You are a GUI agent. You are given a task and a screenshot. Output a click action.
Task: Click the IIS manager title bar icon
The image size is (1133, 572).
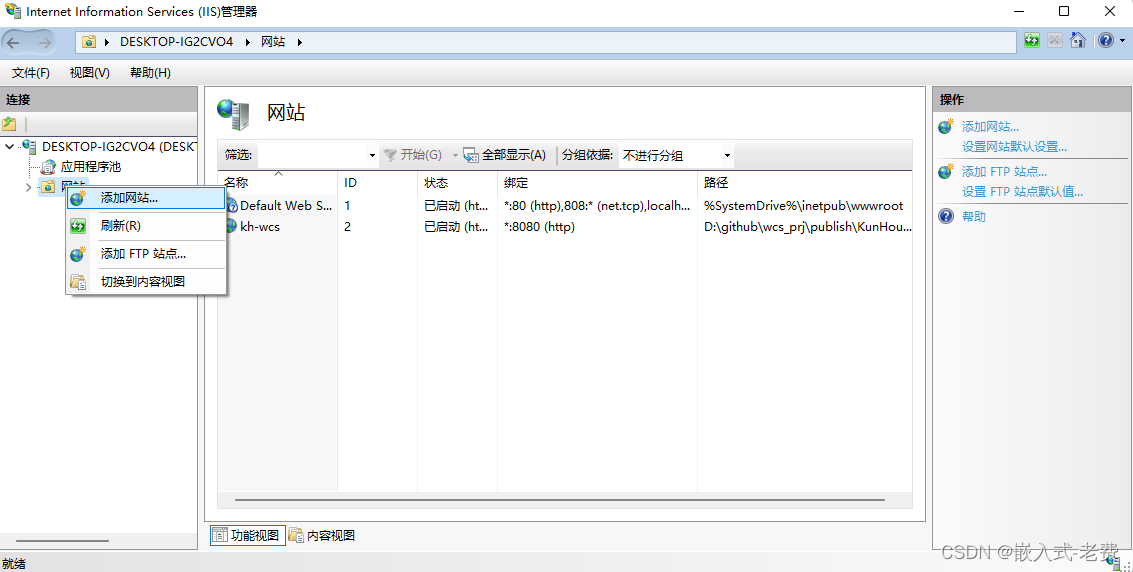13,12
